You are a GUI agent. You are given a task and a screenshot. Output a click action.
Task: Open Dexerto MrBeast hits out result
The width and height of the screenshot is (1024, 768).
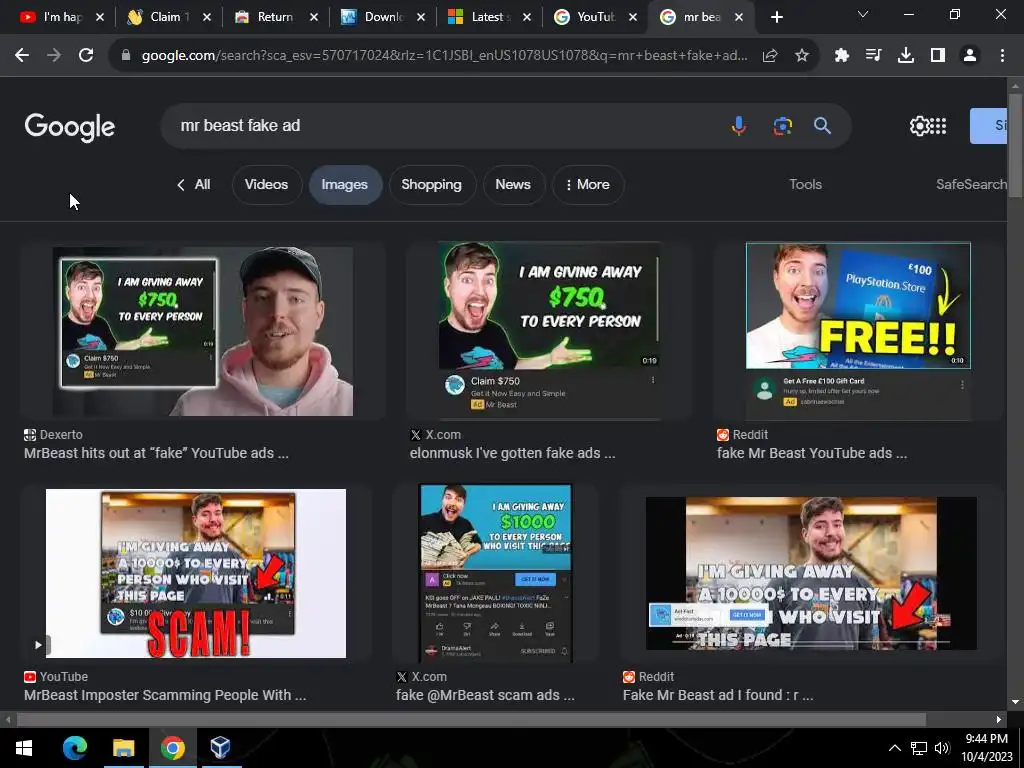click(x=156, y=453)
